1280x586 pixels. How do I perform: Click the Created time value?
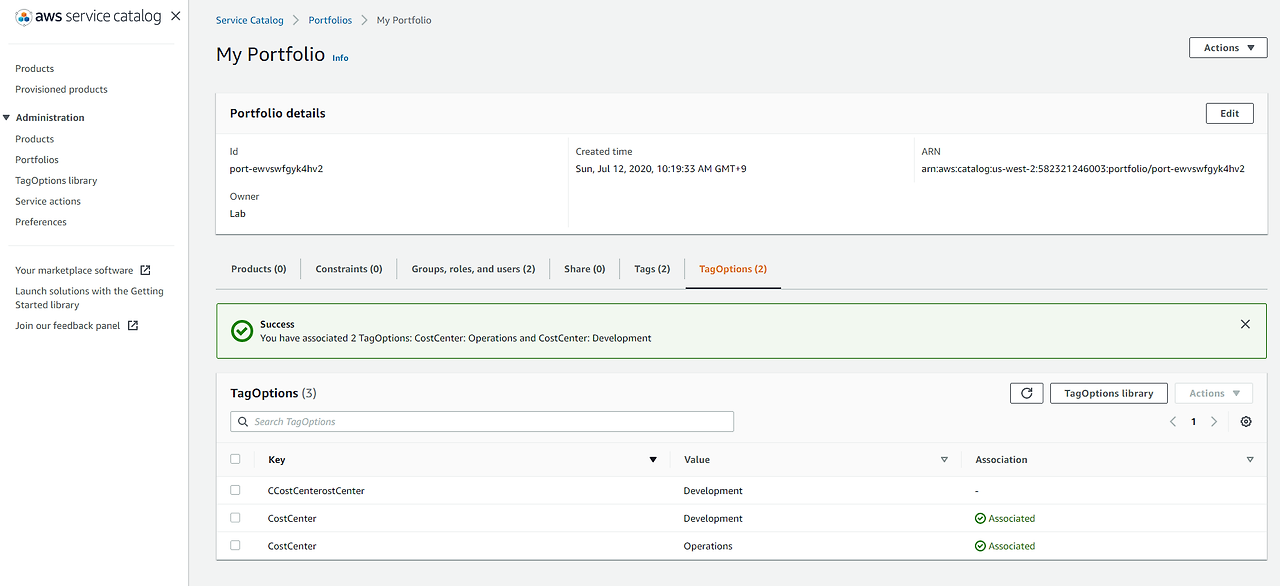pyautogui.click(x=661, y=169)
